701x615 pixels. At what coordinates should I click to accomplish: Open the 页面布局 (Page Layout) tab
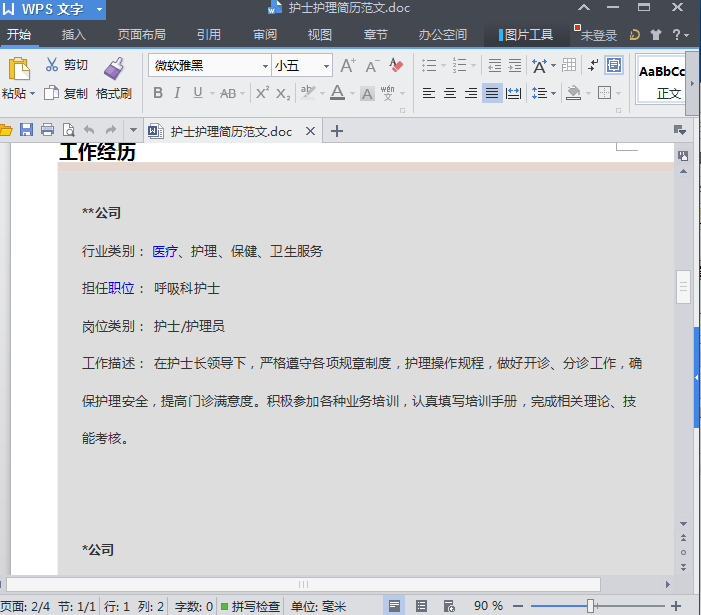tap(142, 34)
